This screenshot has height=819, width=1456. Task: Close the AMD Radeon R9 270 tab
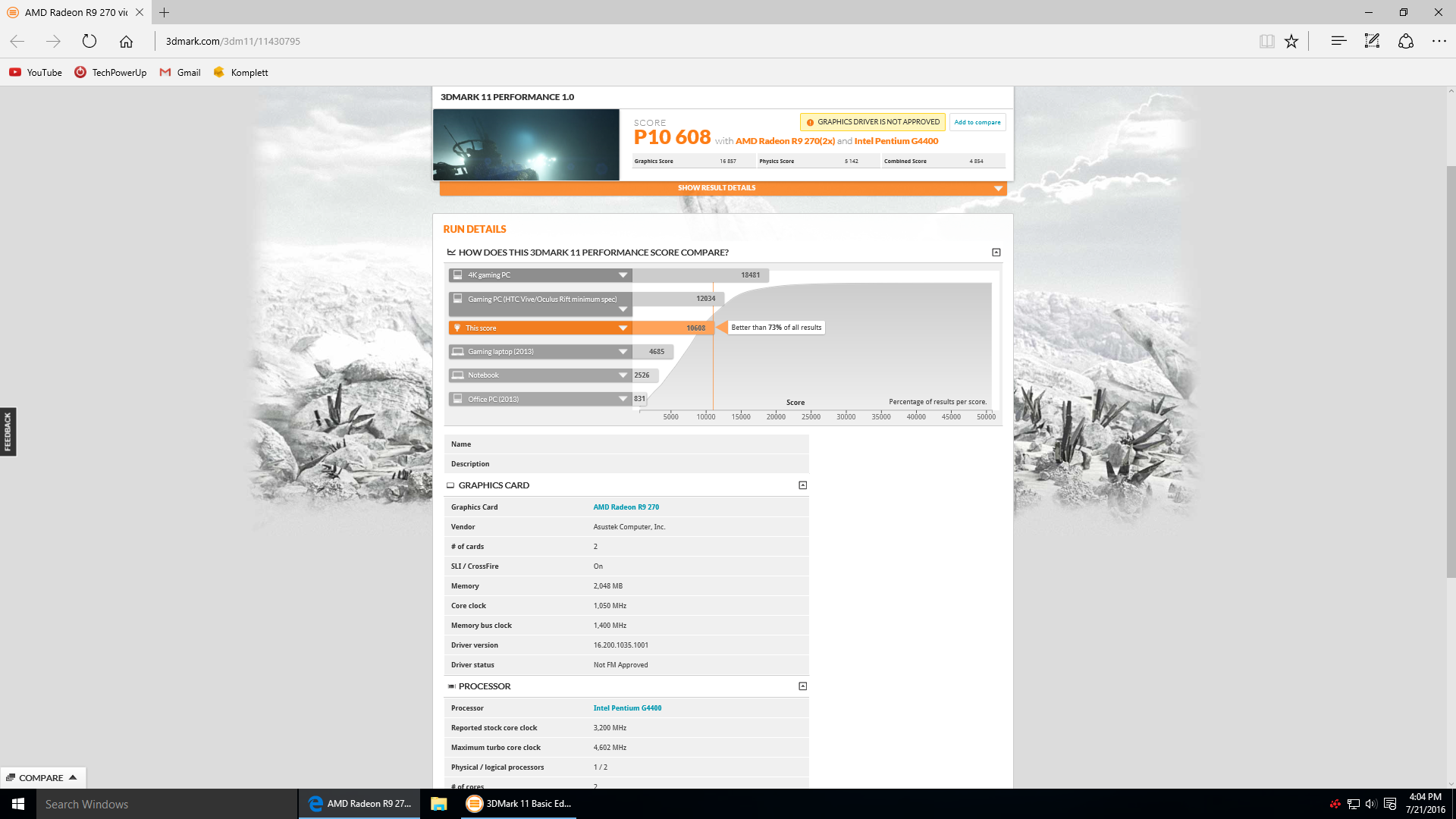click(140, 12)
